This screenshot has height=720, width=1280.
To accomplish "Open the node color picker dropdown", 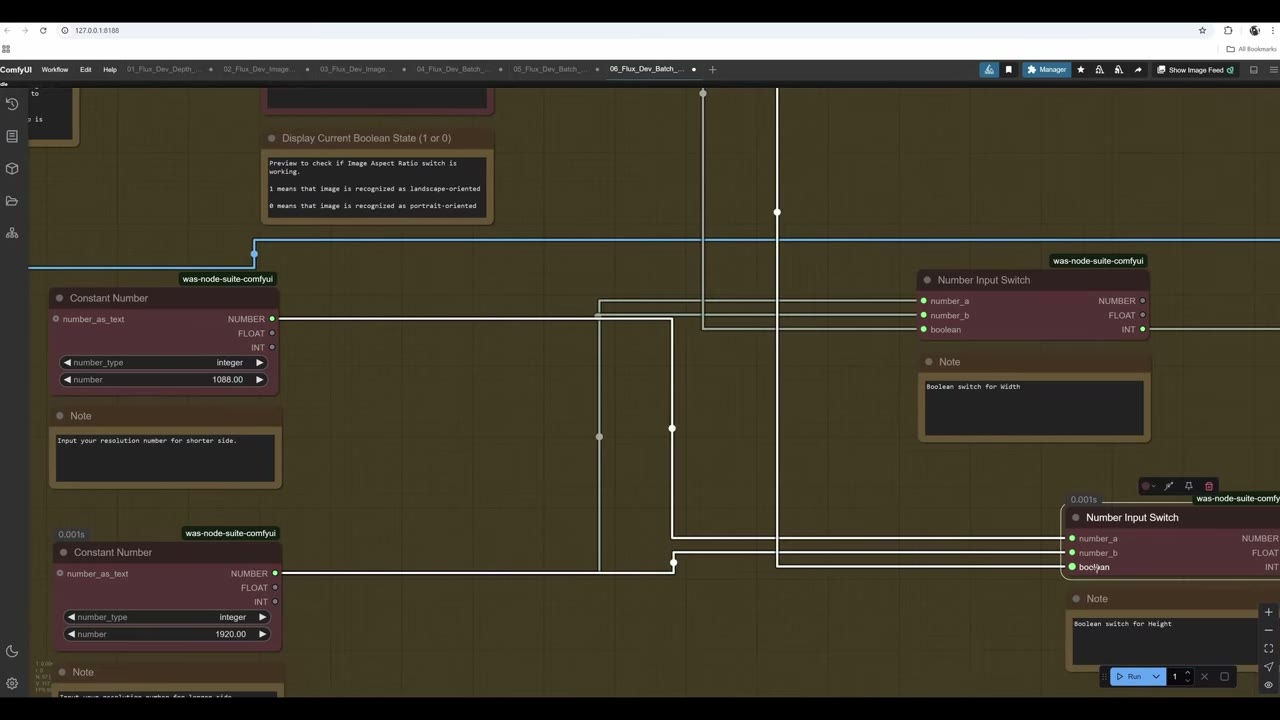I will (x=1148, y=486).
